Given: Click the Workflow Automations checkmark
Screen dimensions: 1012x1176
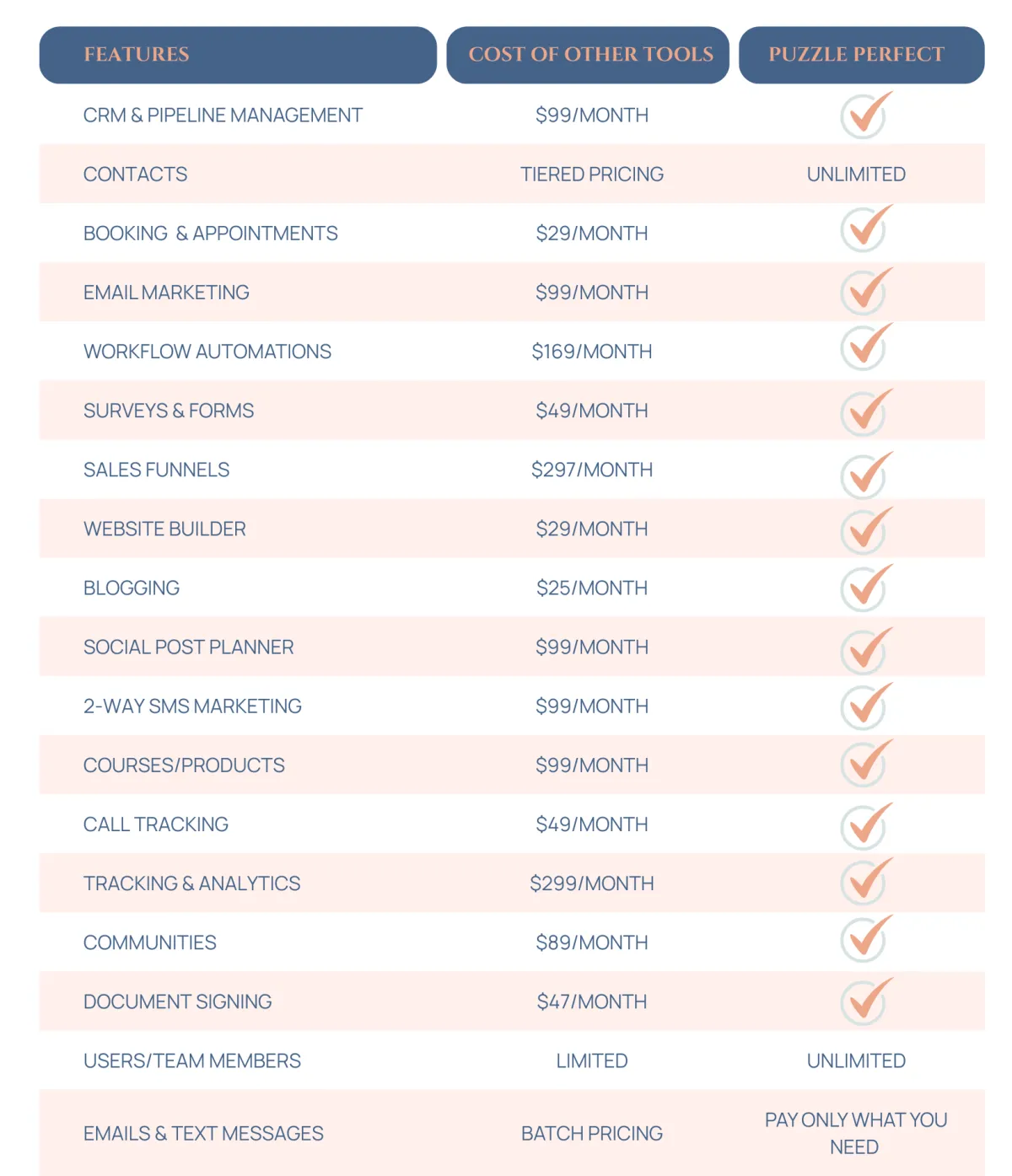Looking at the screenshot, I should 866,346.
